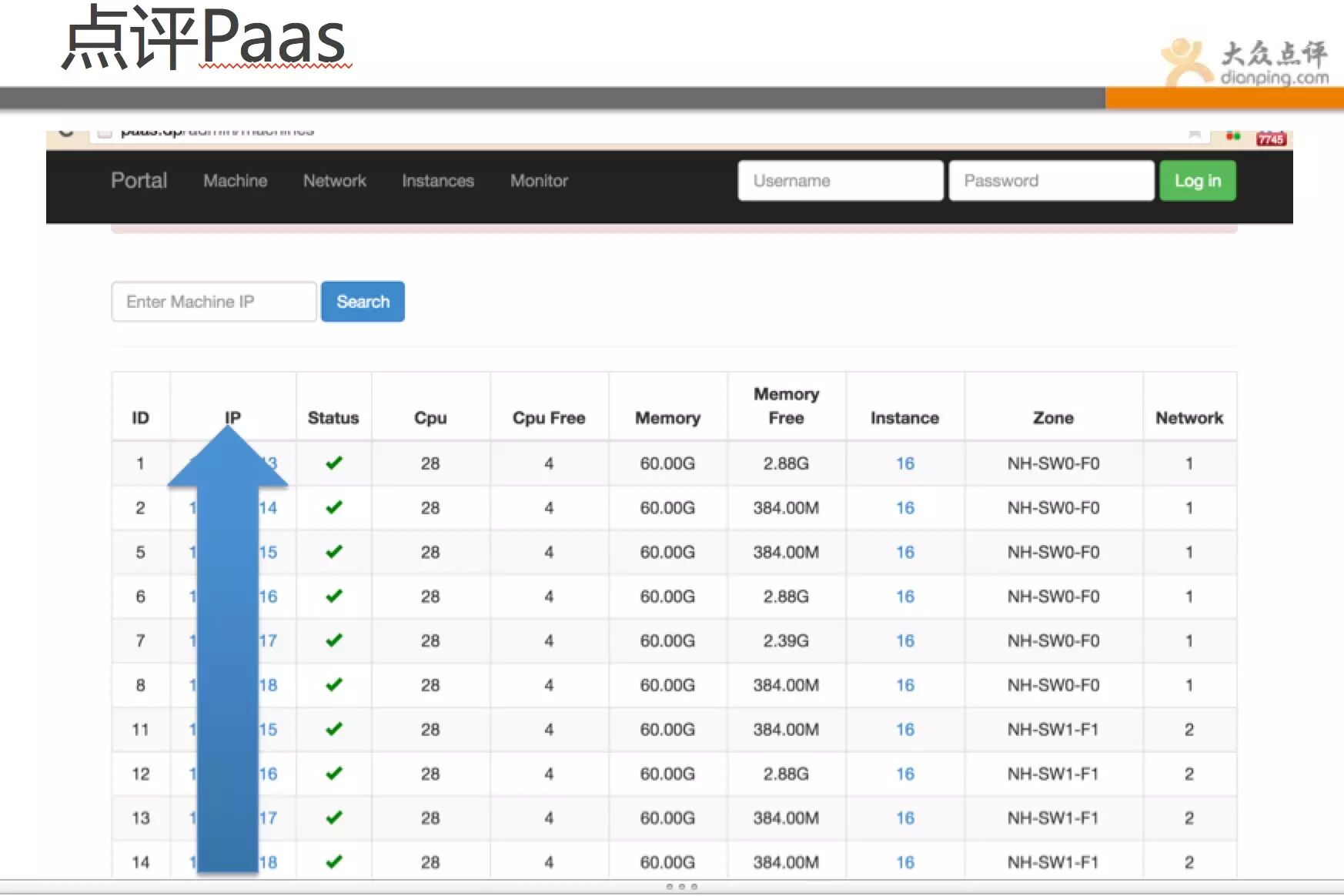Click the status checkmark for machine ID 2
Image resolution: width=1344 pixels, height=896 pixels.
[x=333, y=508]
